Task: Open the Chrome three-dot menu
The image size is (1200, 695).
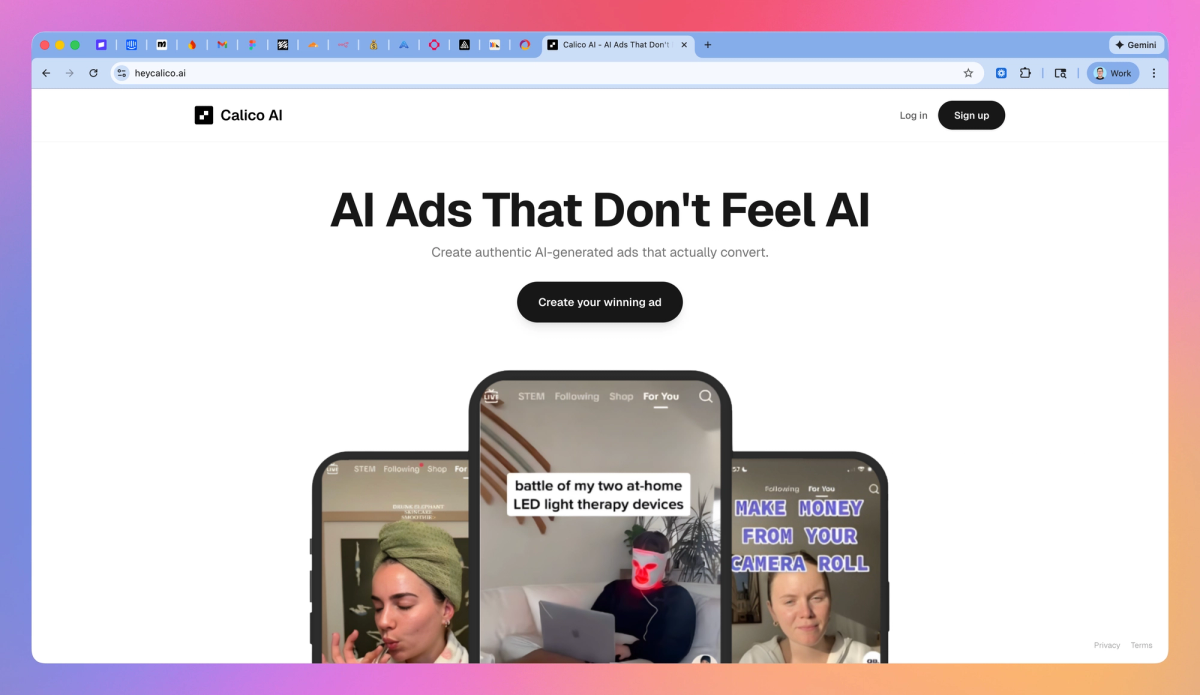Action: tap(1154, 73)
